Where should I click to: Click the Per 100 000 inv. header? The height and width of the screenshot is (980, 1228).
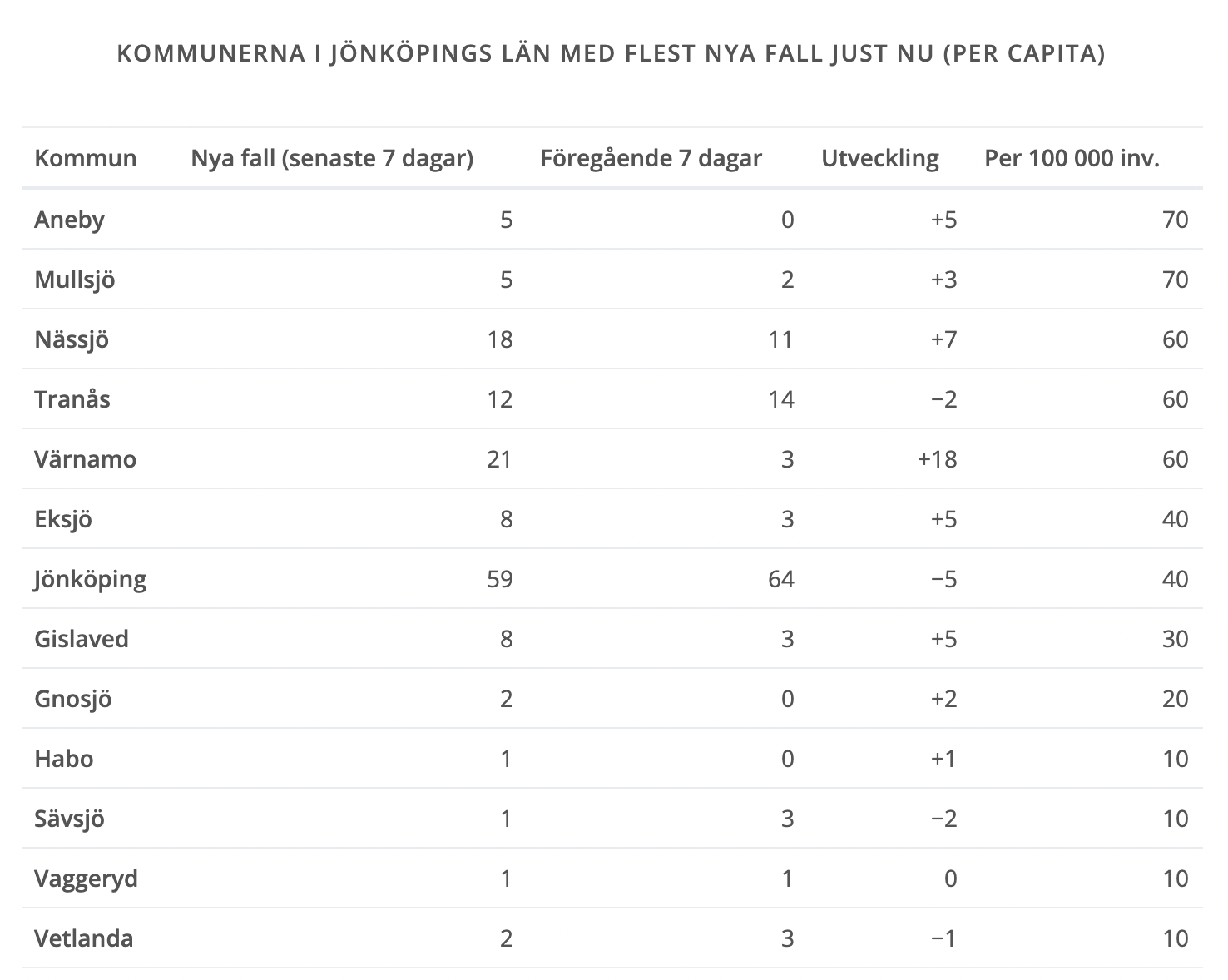tap(1072, 158)
